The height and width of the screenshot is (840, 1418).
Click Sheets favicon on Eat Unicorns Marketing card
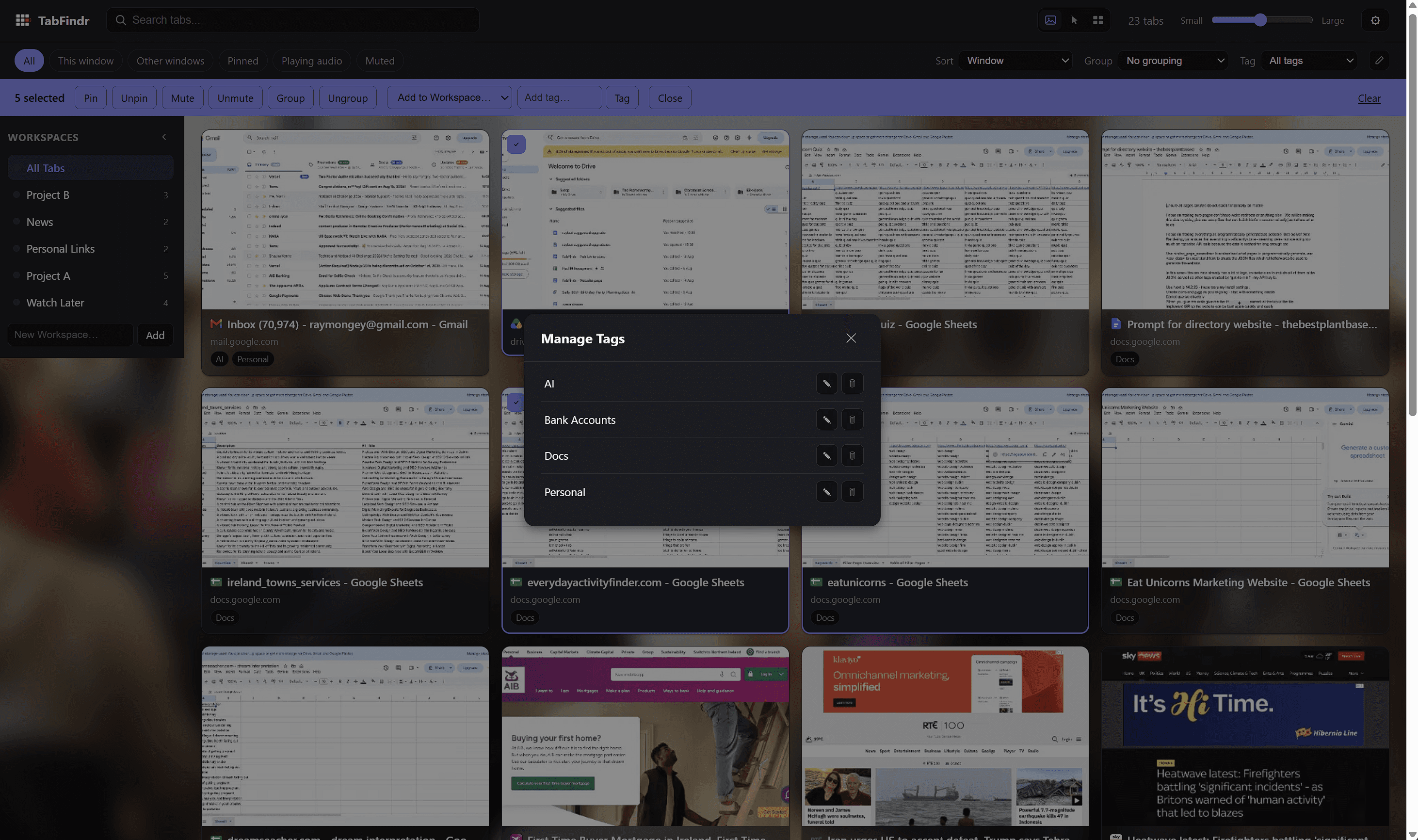point(1116,582)
